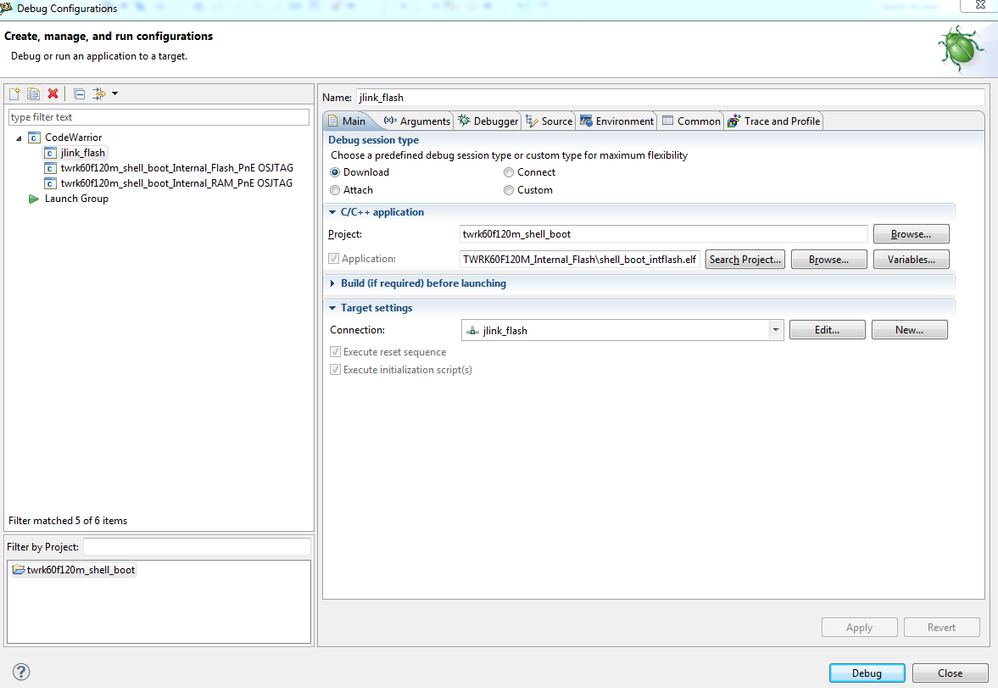Open the filter launch configurations icon
This screenshot has height=688, width=998.
click(x=99, y=94)
